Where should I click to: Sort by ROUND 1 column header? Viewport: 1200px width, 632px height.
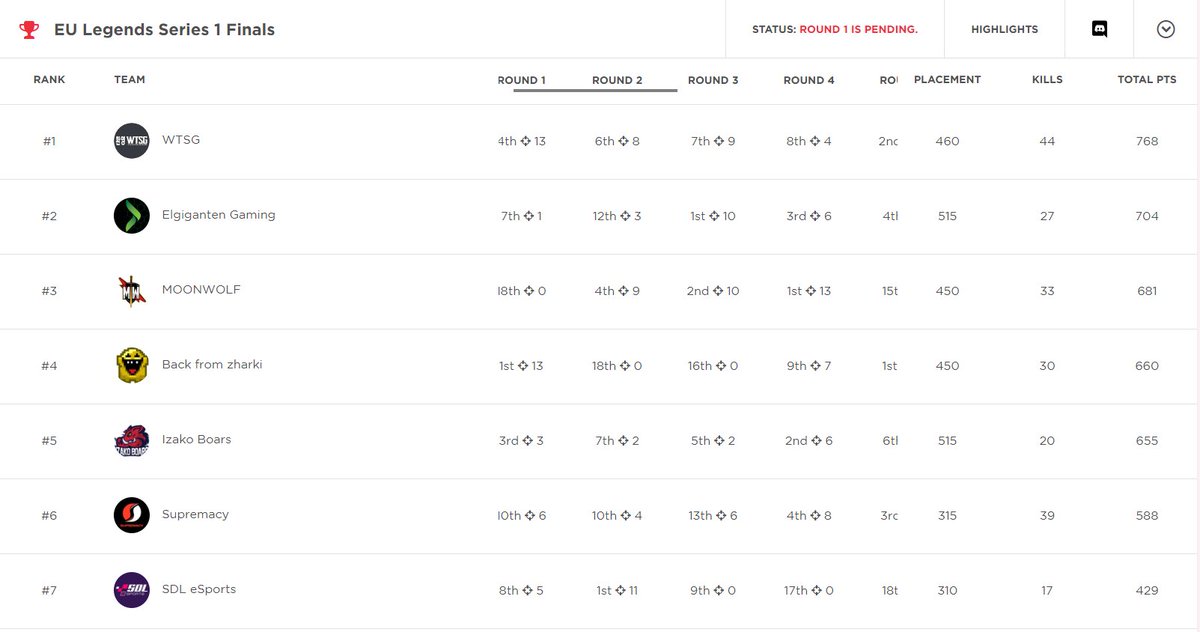coord(521,80)
